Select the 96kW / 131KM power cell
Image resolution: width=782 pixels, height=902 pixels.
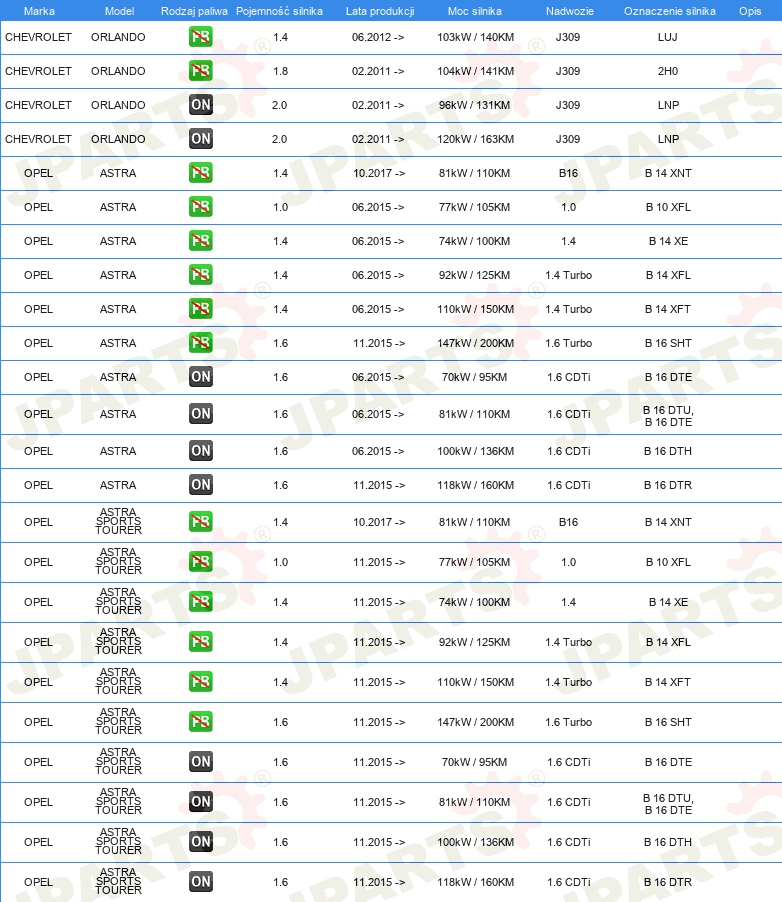click(474, 105)
